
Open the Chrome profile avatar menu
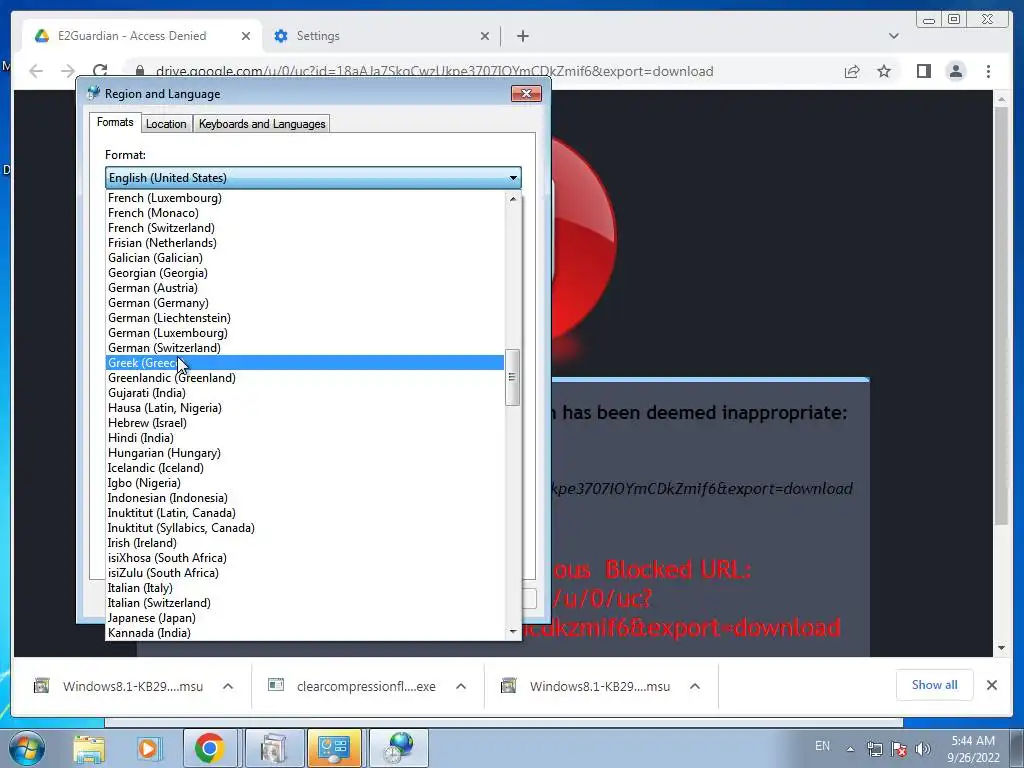tap(955, 71)
